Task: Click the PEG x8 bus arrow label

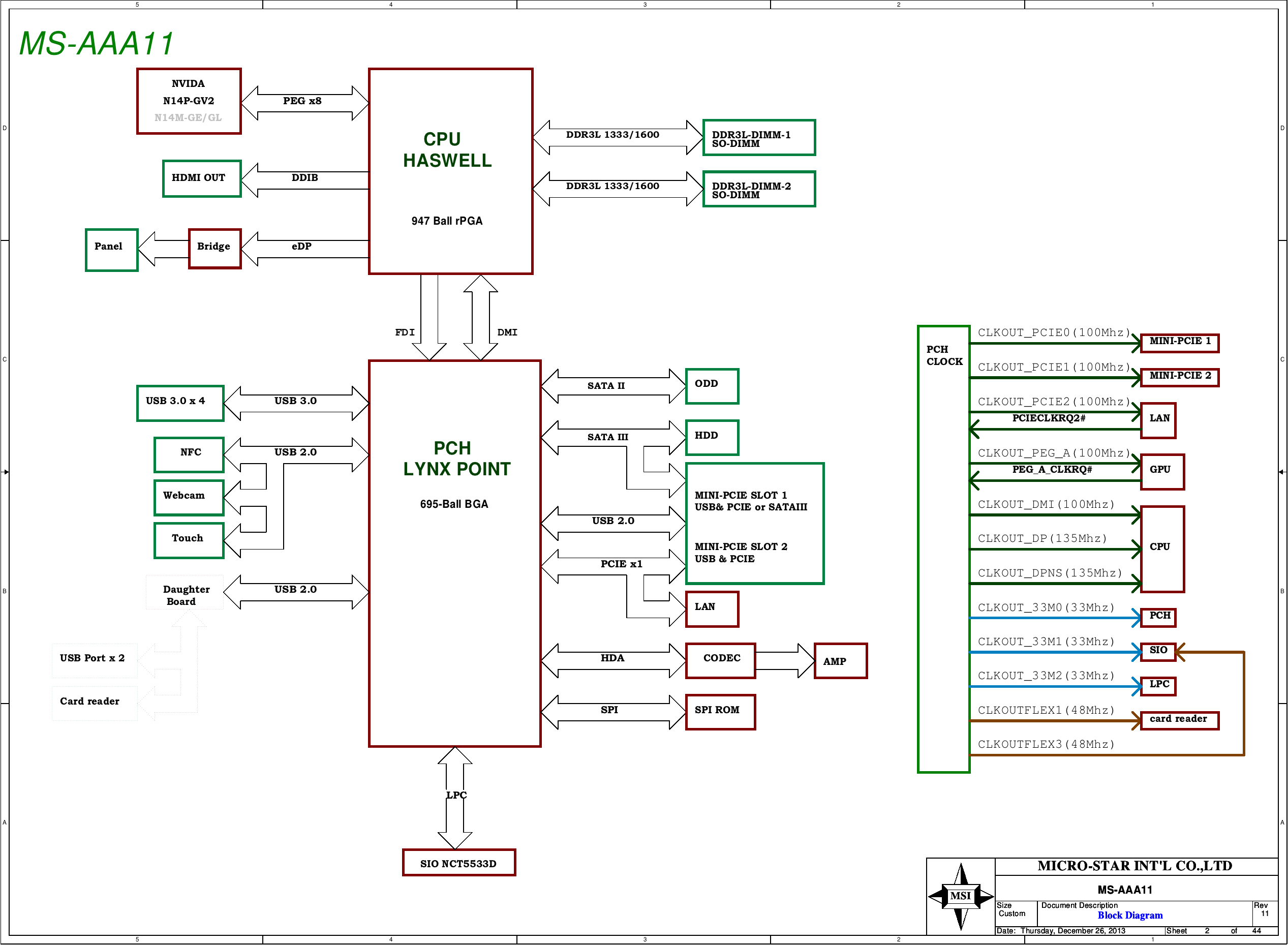Action: coord(302,101)
